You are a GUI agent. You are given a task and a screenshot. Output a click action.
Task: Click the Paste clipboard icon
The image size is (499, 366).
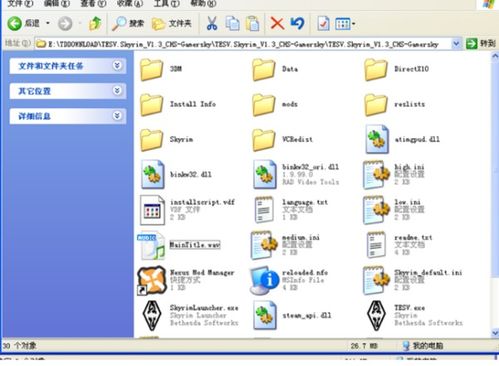(252, 23)
